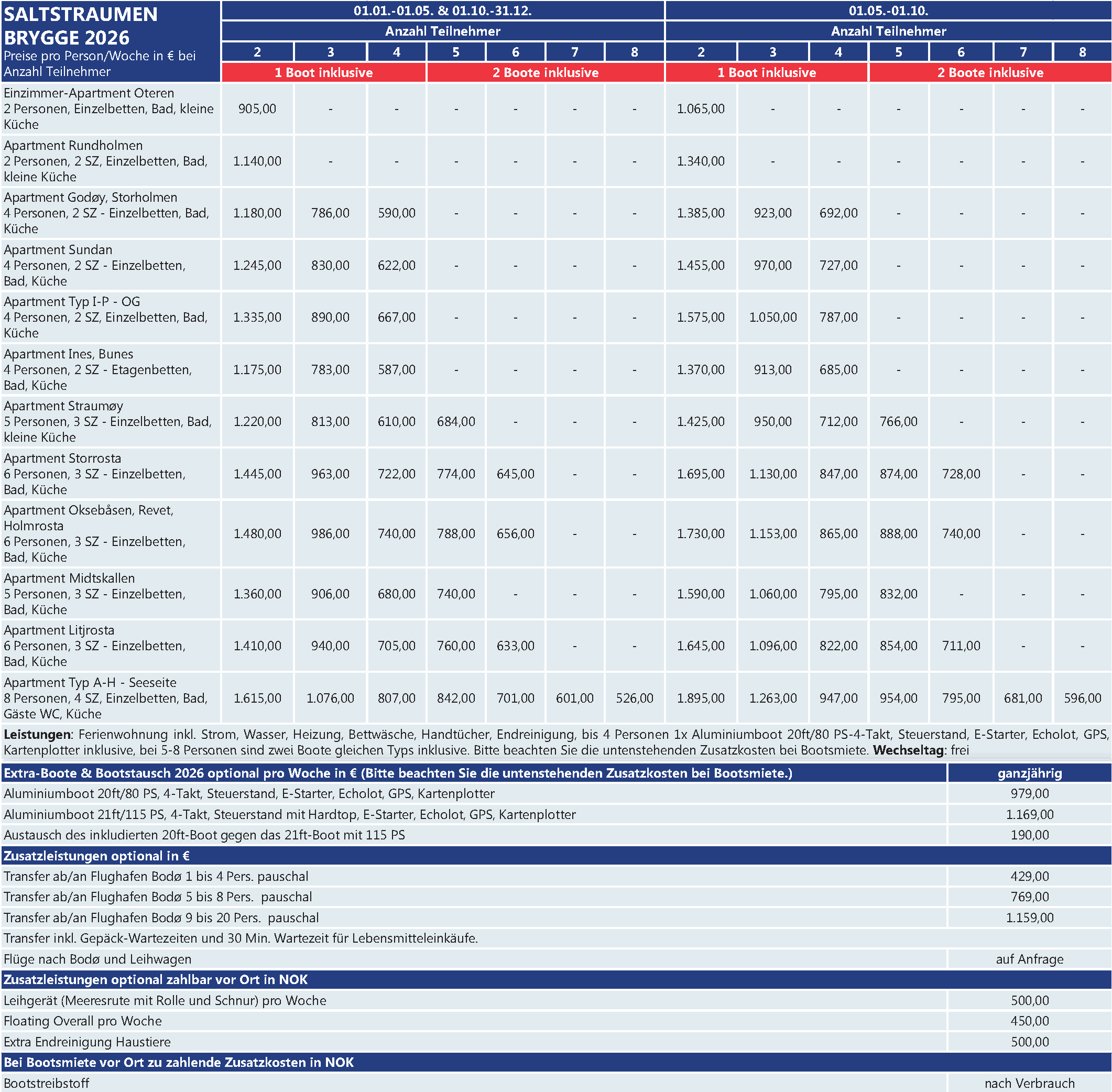1112x1092 pixels.
Task: Click the 'ganzjährig' column header
Action: [x=1029, y=774]
